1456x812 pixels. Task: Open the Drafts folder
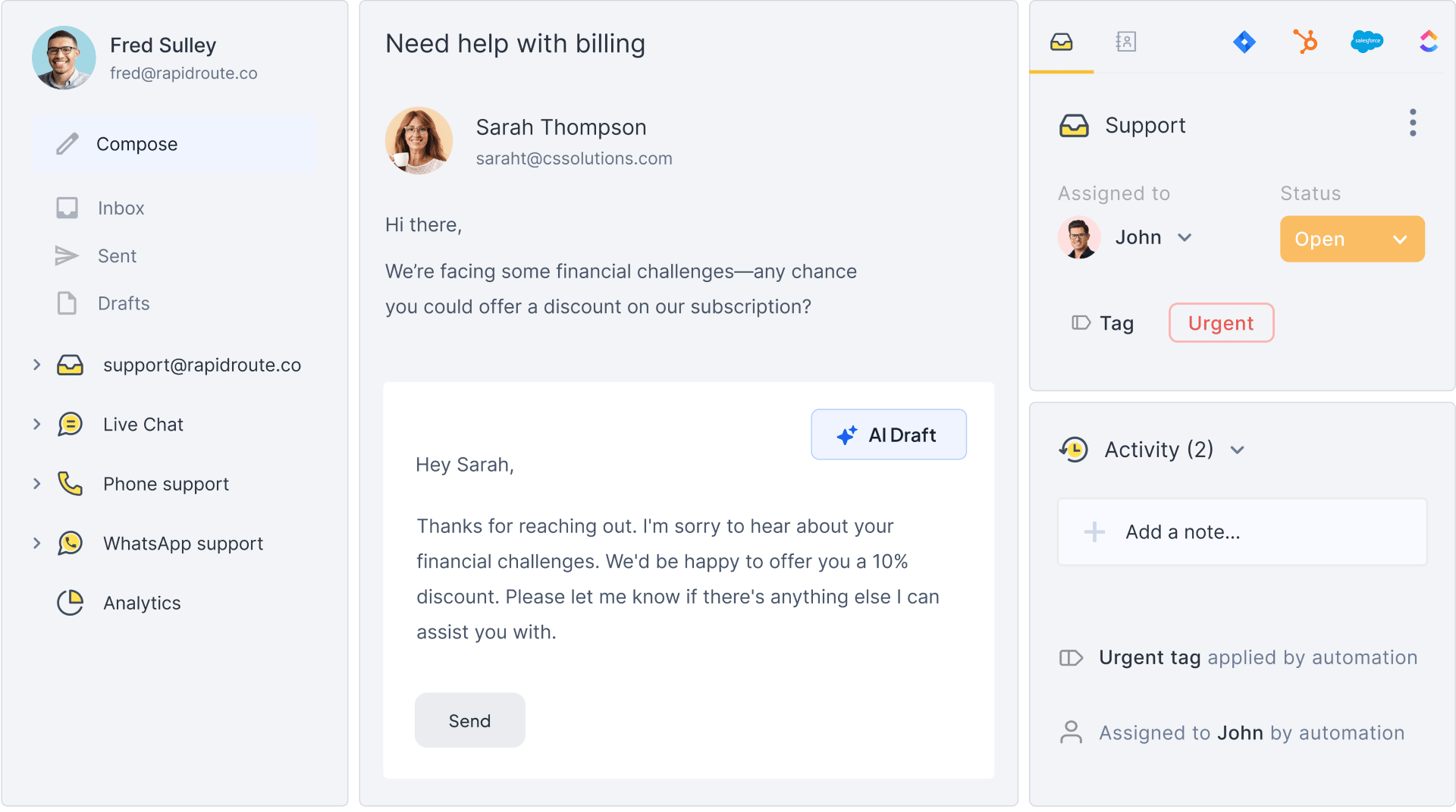pos(123,303)
